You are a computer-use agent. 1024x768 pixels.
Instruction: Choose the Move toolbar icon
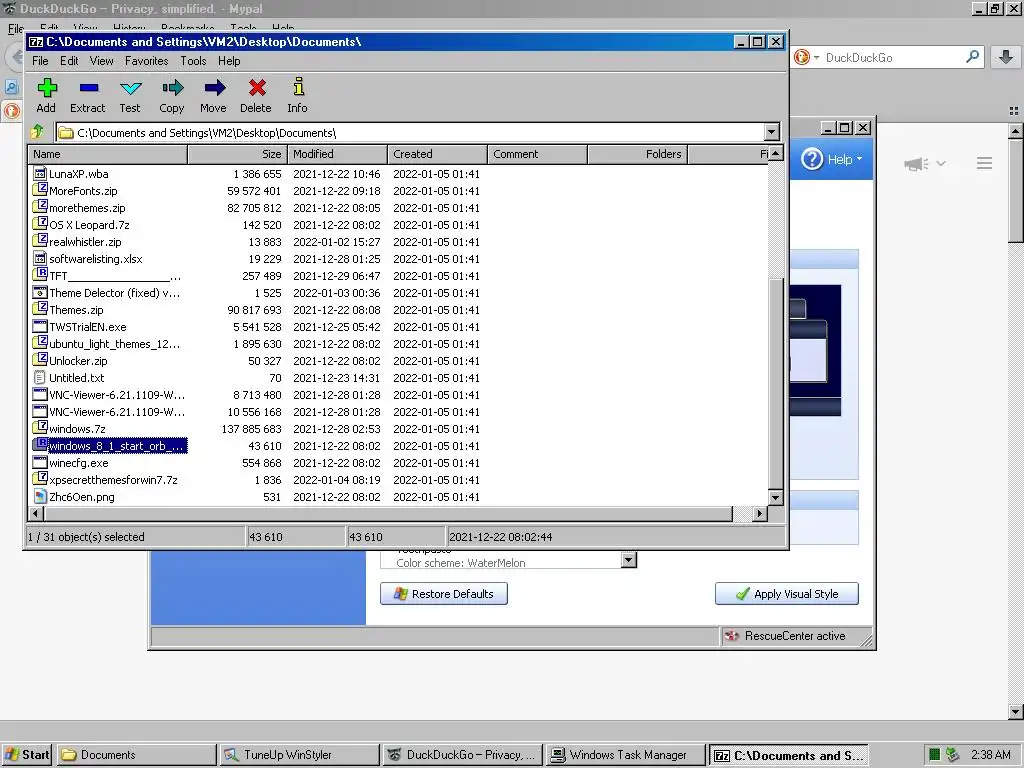click(x=214, y=87)
